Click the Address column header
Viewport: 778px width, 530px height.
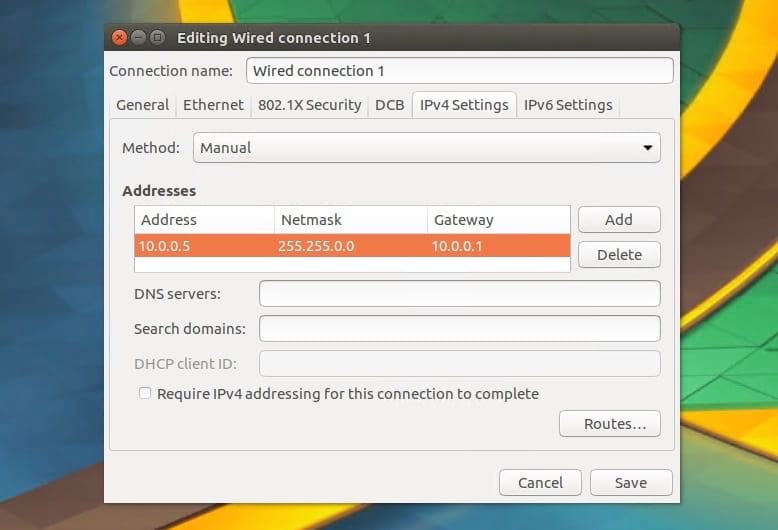[x=204, y=220]
